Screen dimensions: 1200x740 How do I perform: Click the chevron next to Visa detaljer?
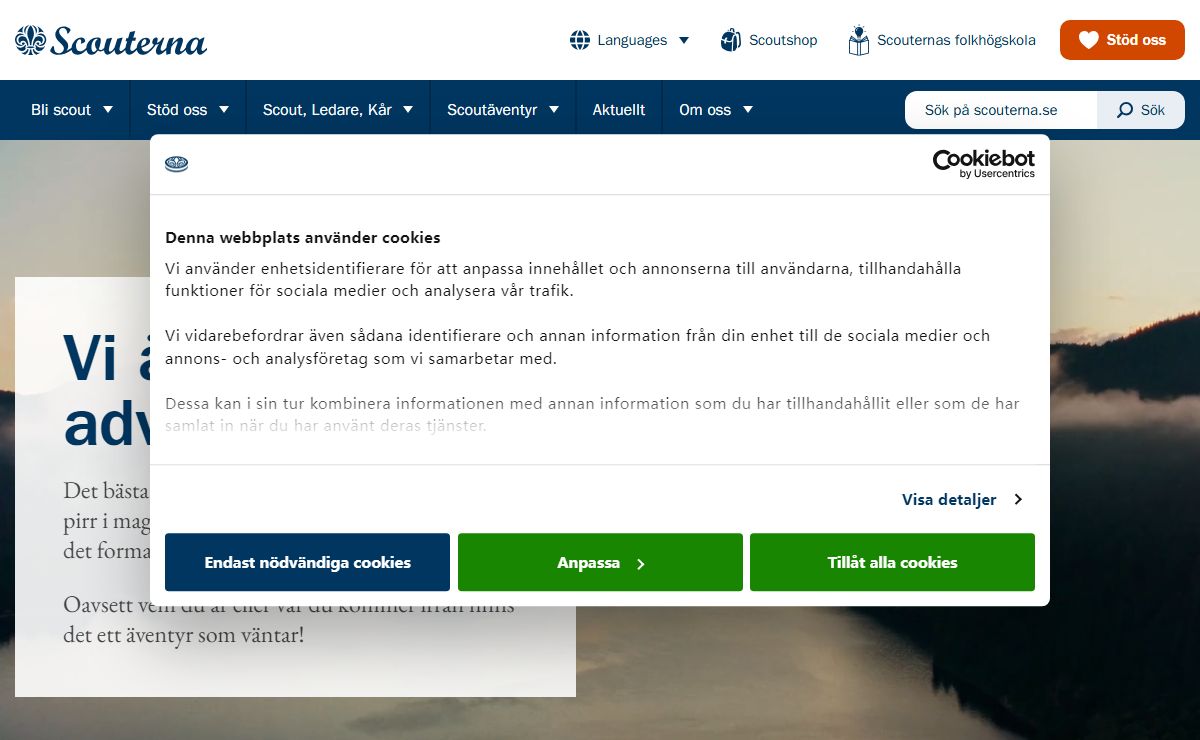pyautogui.click(x=1018, y=499)
